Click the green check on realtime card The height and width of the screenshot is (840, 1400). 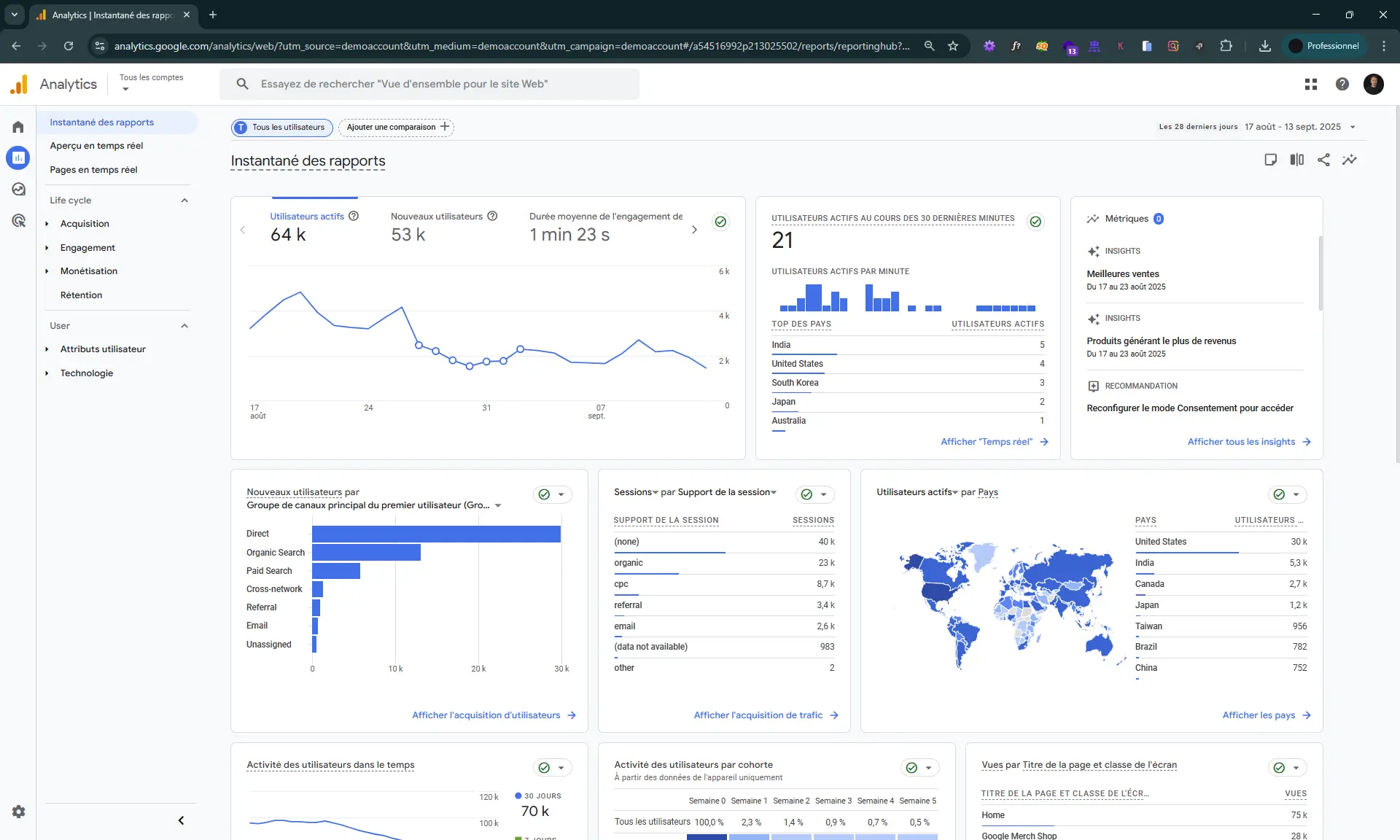pyautogui.click(x=1035, y=222)
